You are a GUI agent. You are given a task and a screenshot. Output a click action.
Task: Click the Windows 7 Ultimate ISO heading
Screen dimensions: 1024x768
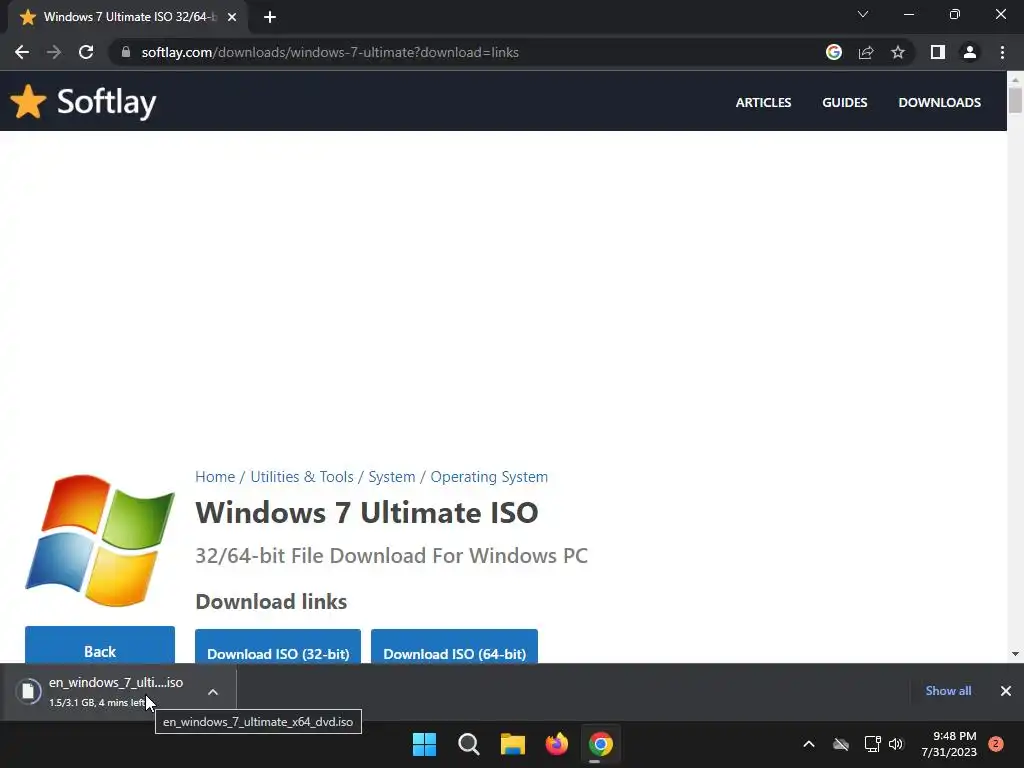click(x=366, y=513)
